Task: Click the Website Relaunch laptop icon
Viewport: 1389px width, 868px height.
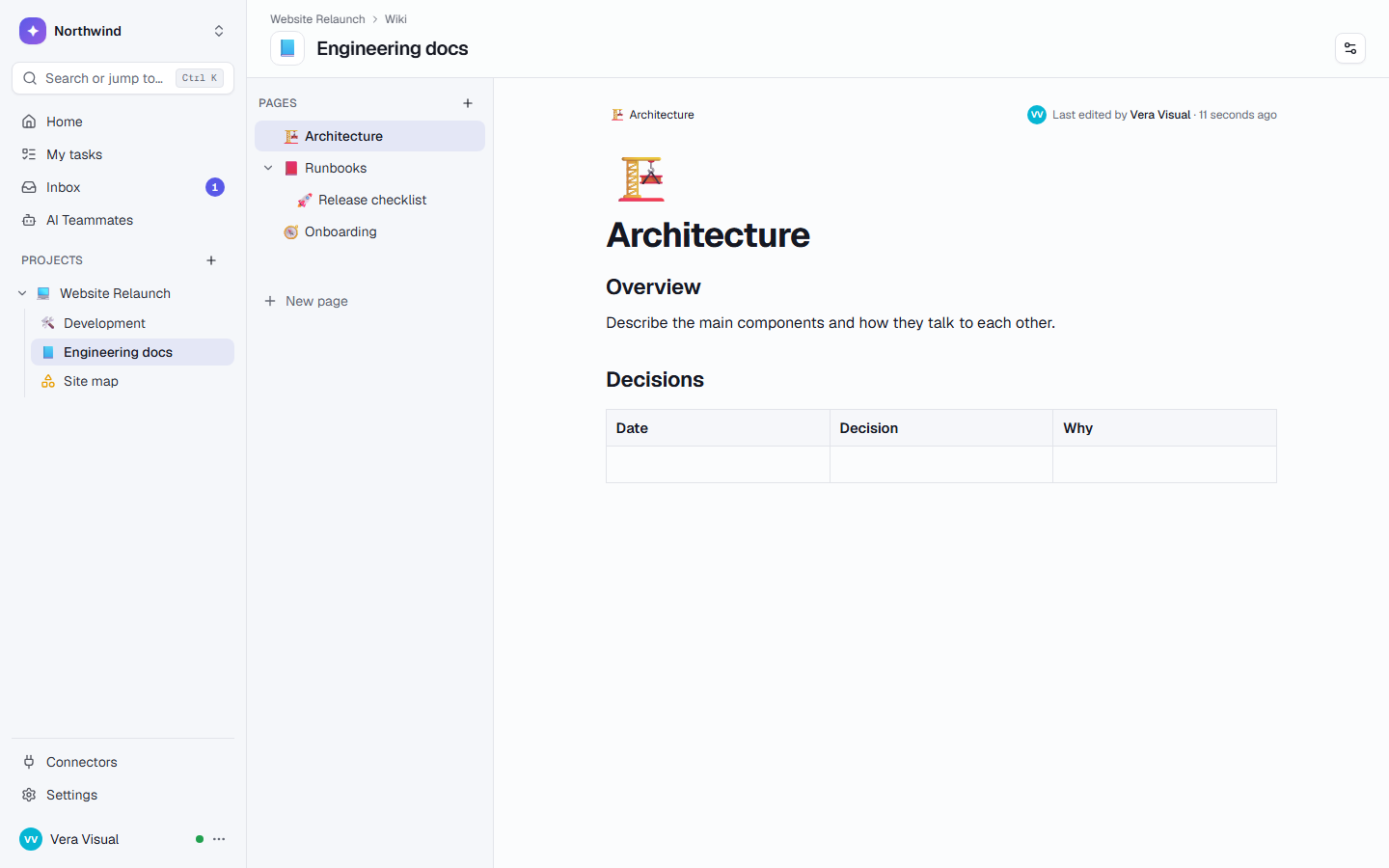Action: [x=43, y=293]
